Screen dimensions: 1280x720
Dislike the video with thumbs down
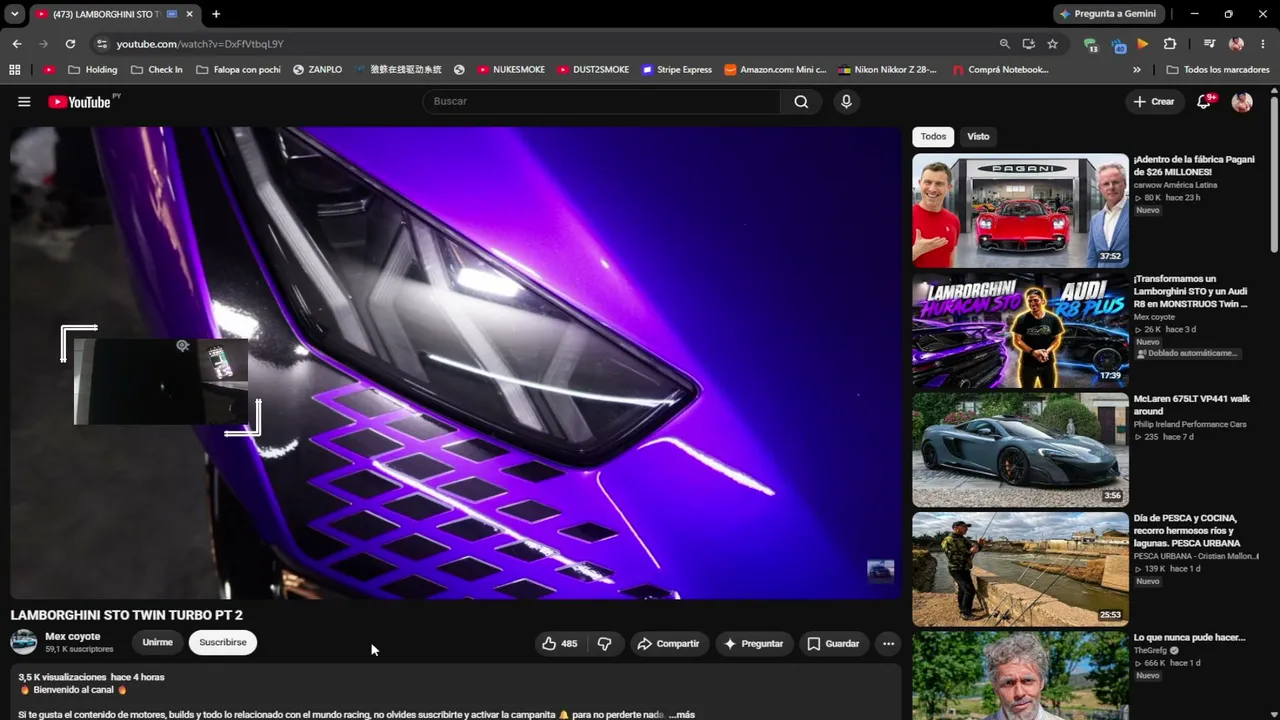[x=604, y=644]
